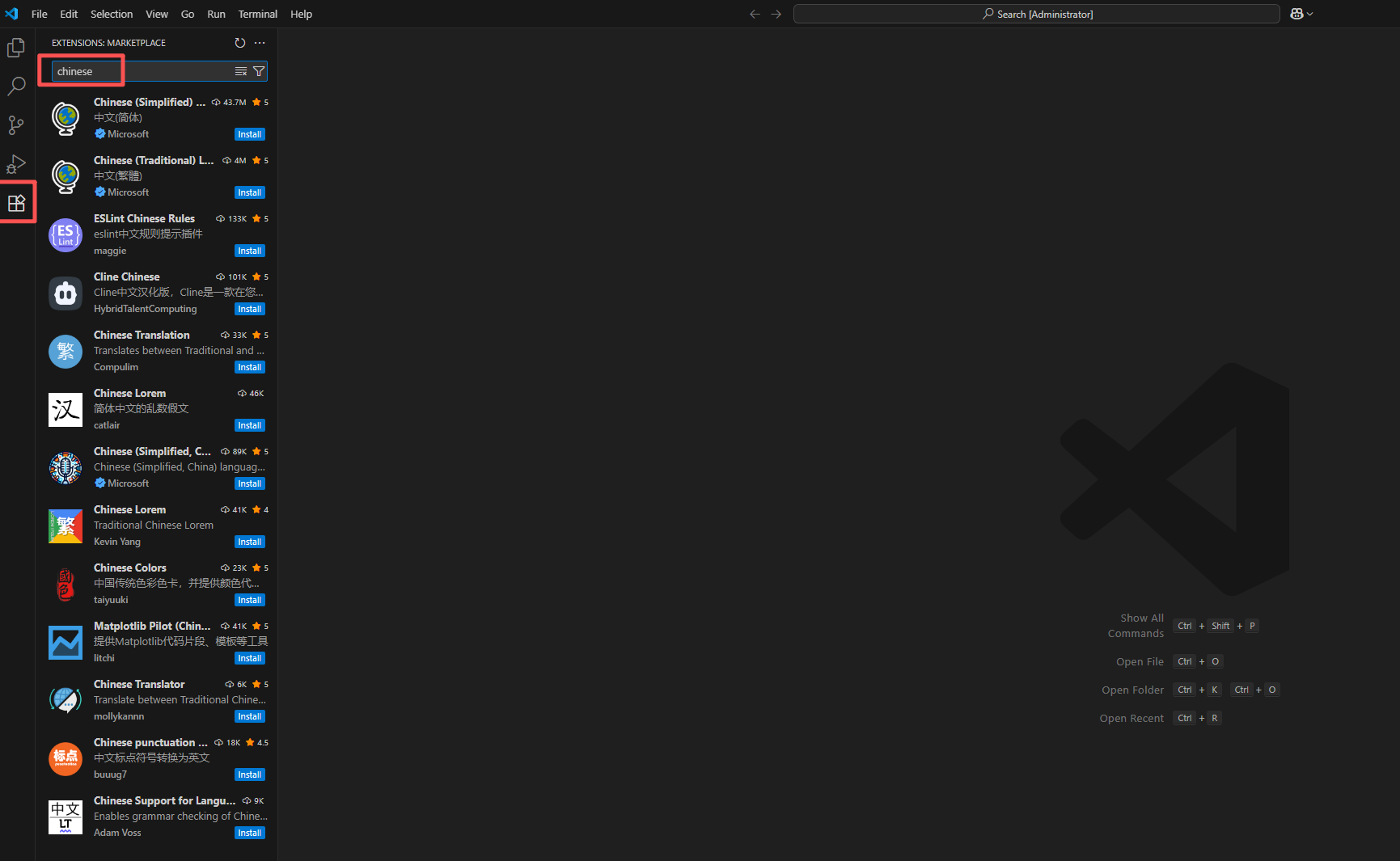
Task: Install Chinese Lorem by Kevin Yang
Action: pyautogui.click(x=250, y=542)
